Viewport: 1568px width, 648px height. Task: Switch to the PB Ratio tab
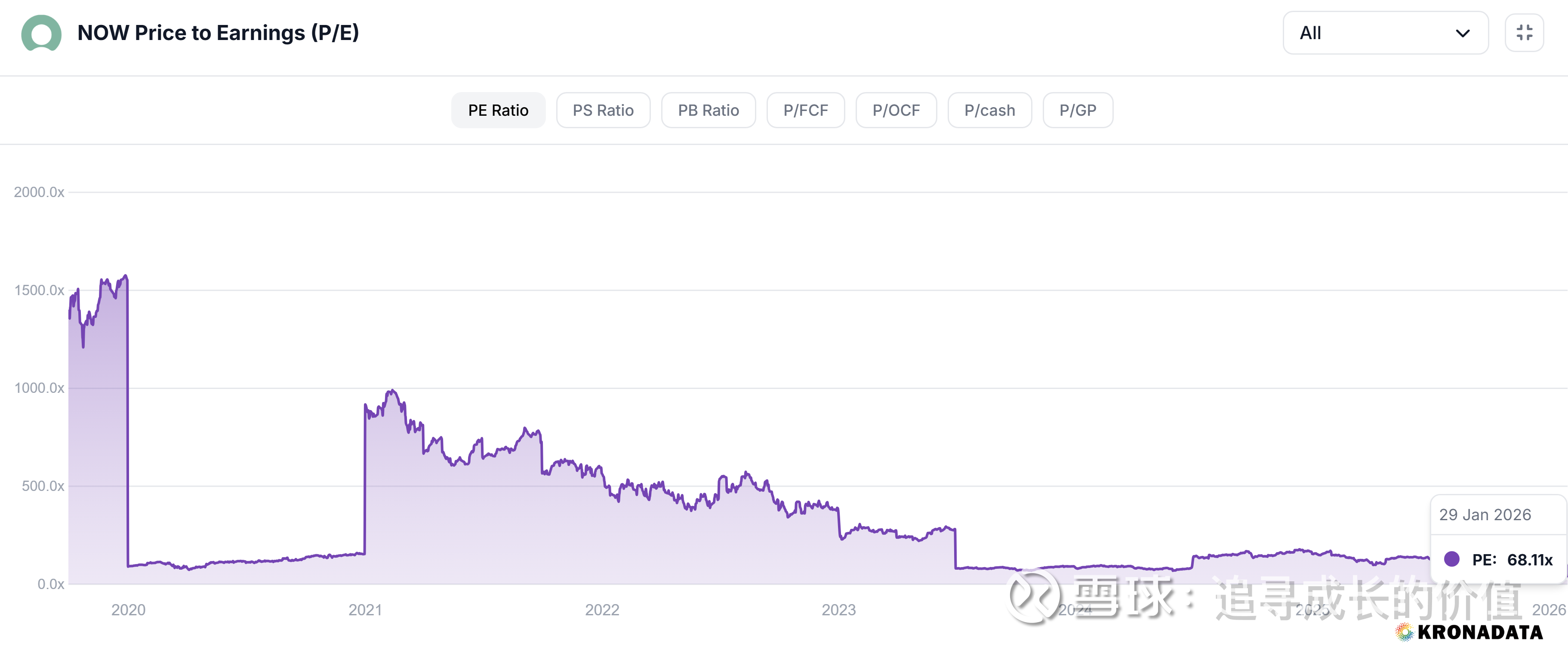(x=708, y=110)
